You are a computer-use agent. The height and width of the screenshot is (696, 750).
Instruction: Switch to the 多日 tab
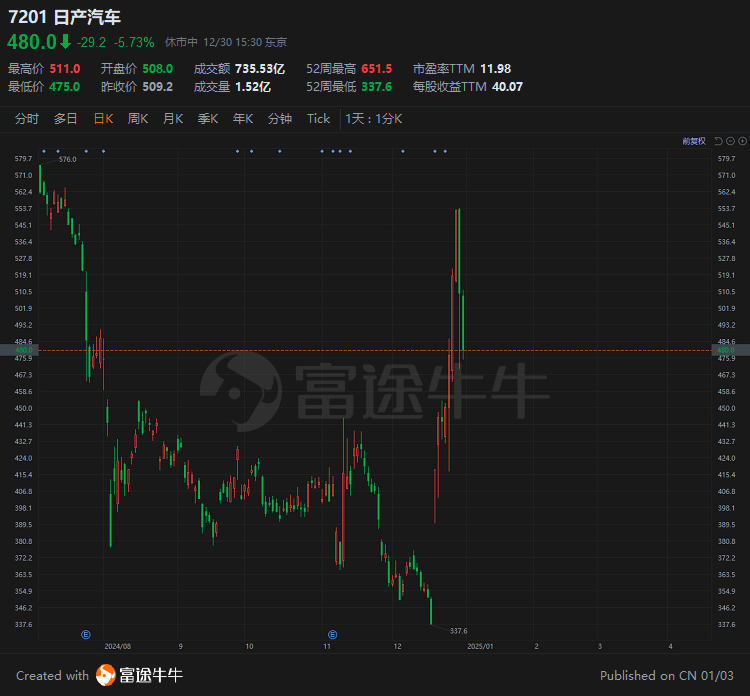(x=66, y=119)
